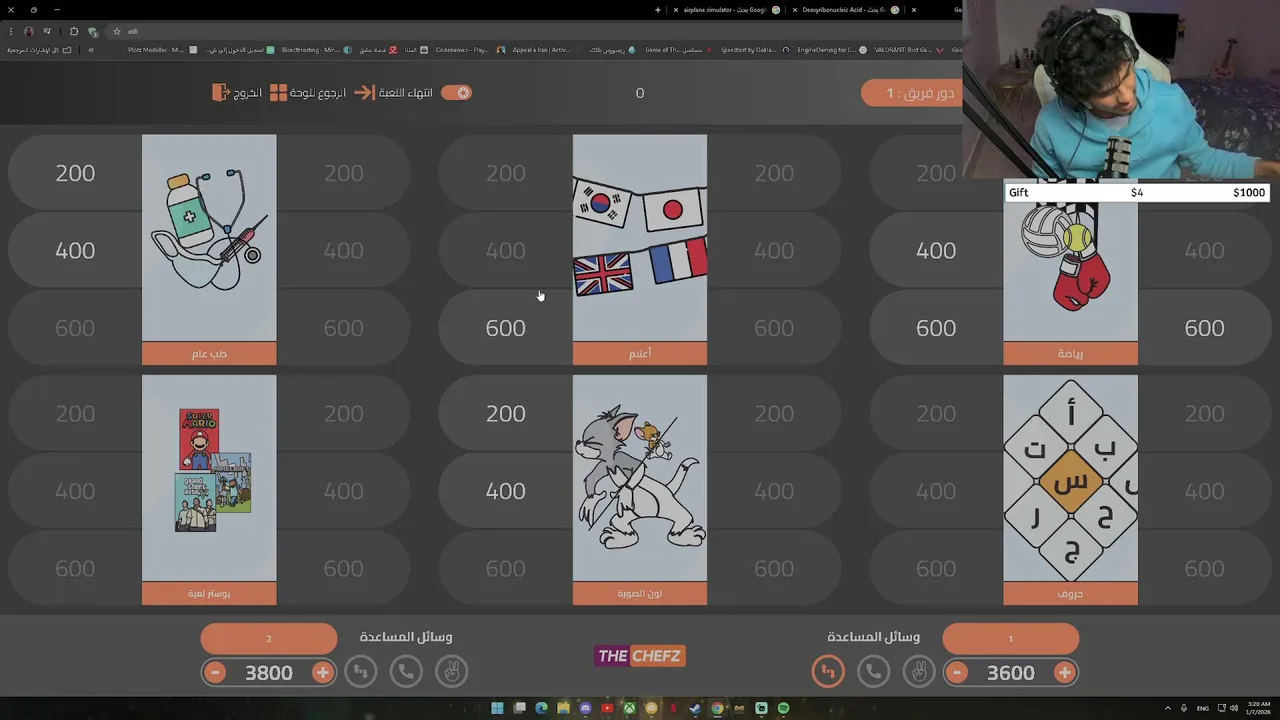1280x720 pixels.
Task: Click the دور فريق : 1 turn pill
Action: [912, 93]
